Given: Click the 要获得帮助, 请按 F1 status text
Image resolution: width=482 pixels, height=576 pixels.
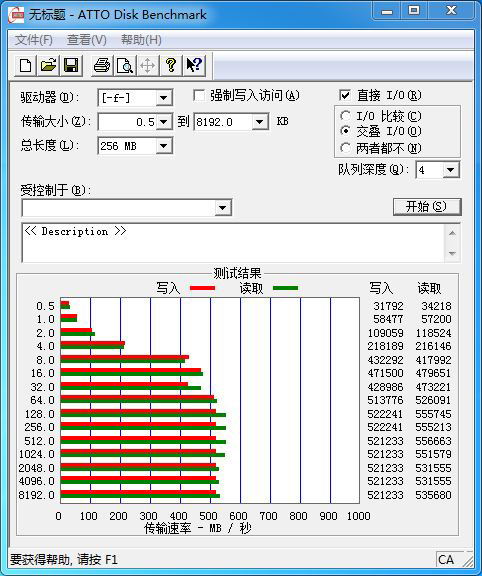Looking at the screenshot, I should click(x=64, y=559).
